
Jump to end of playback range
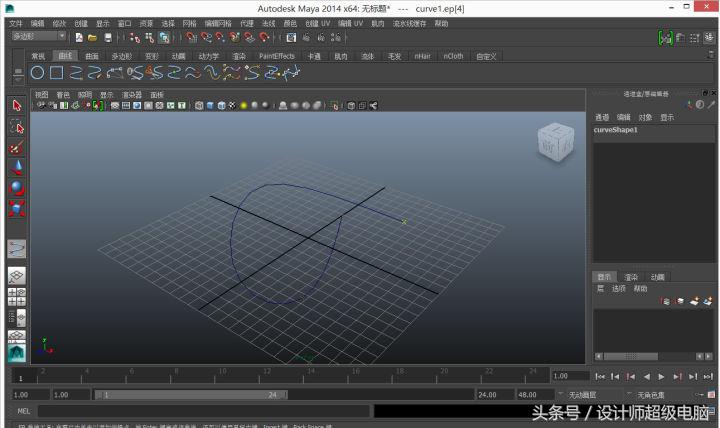pyautogui.click(x=708, y=377)
